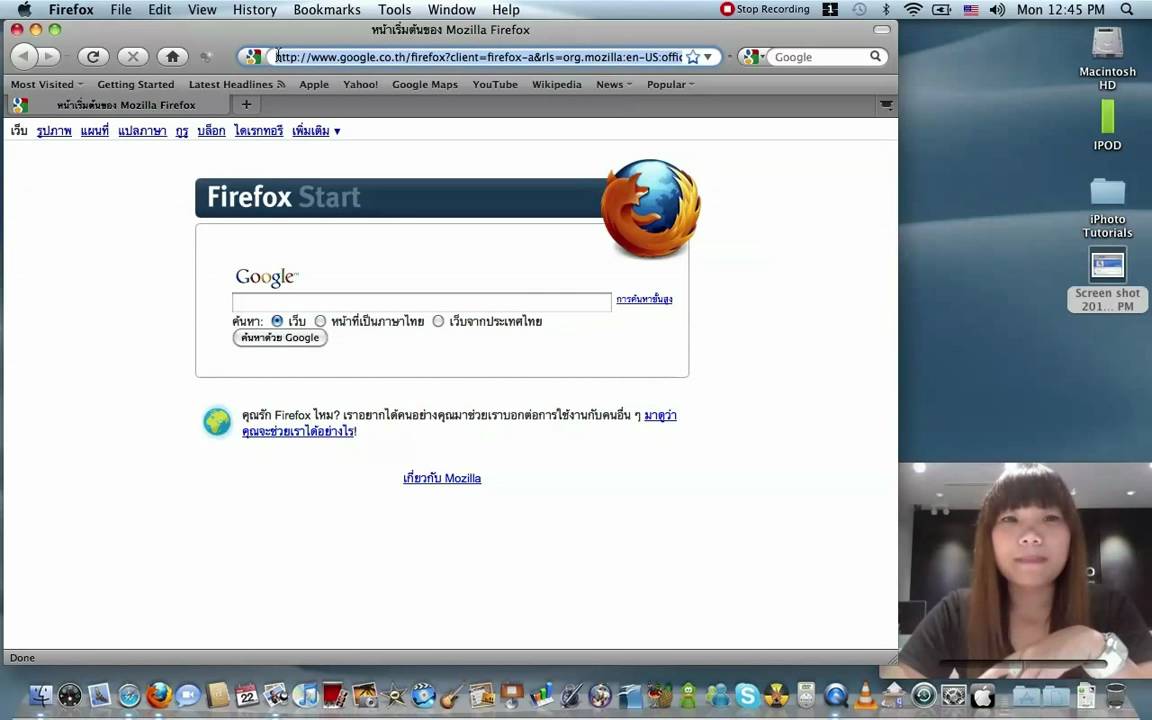
Task: Open the volume menu bar icon
Action: point(997,10)
